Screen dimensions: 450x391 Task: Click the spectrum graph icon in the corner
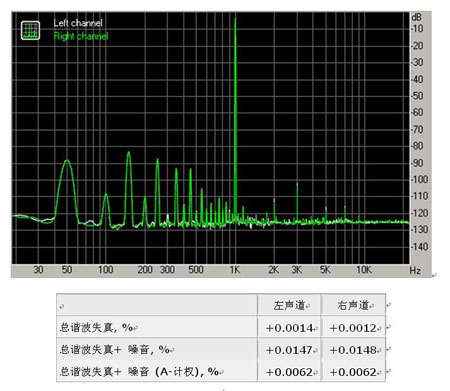(x=30, y=30)
